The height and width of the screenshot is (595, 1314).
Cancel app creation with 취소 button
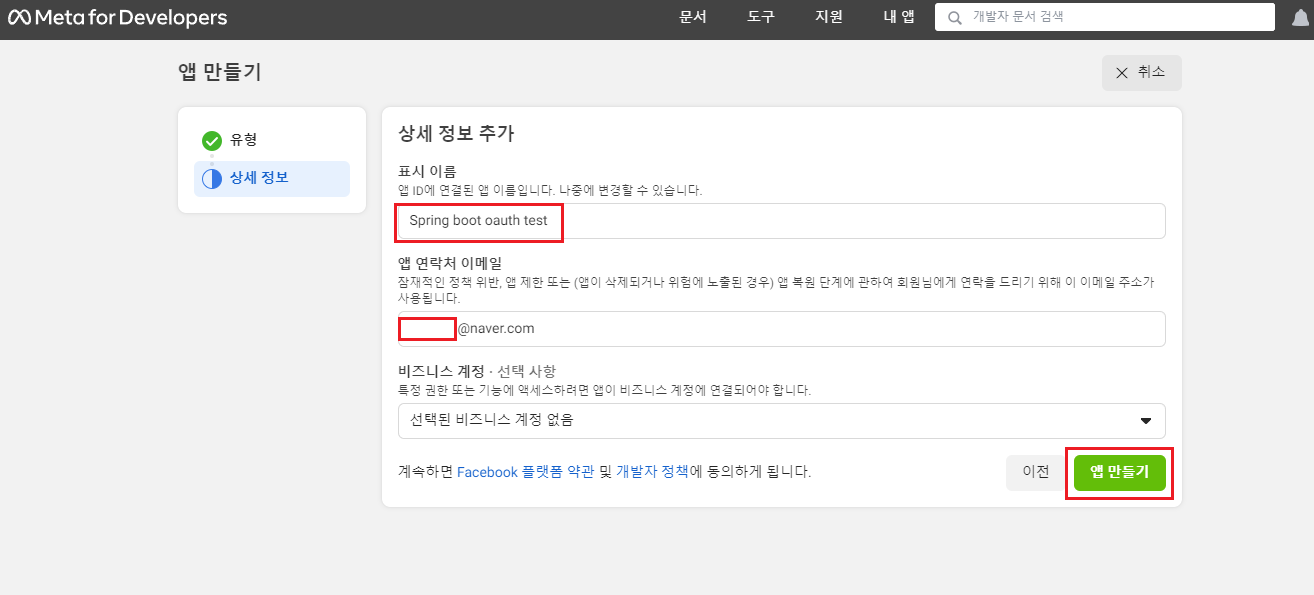point(1141,73)
